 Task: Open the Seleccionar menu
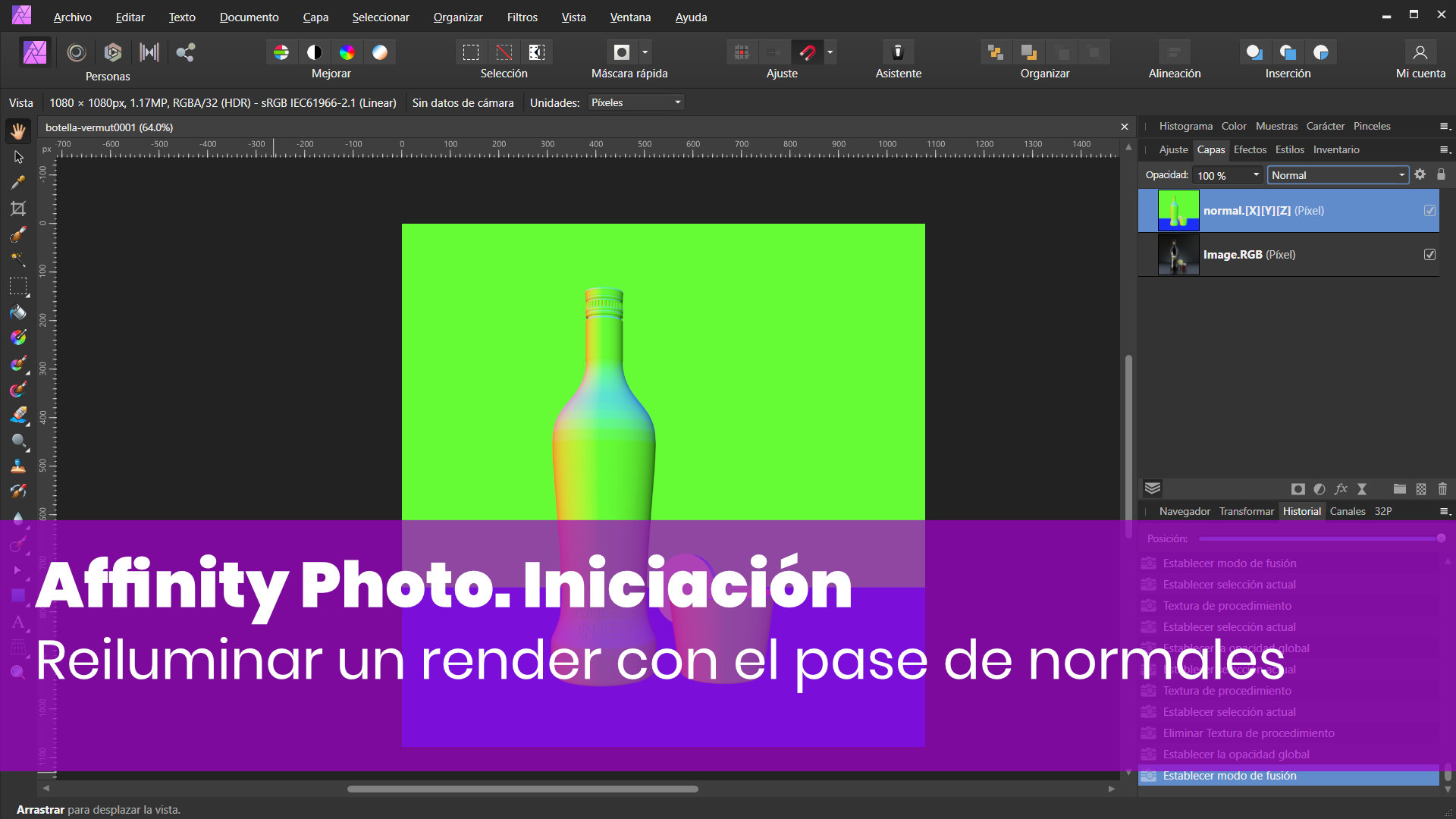[381, 17]
